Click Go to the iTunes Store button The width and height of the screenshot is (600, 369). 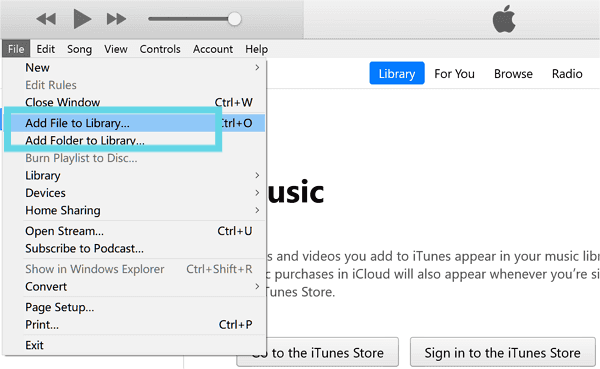tap(318, 353)
